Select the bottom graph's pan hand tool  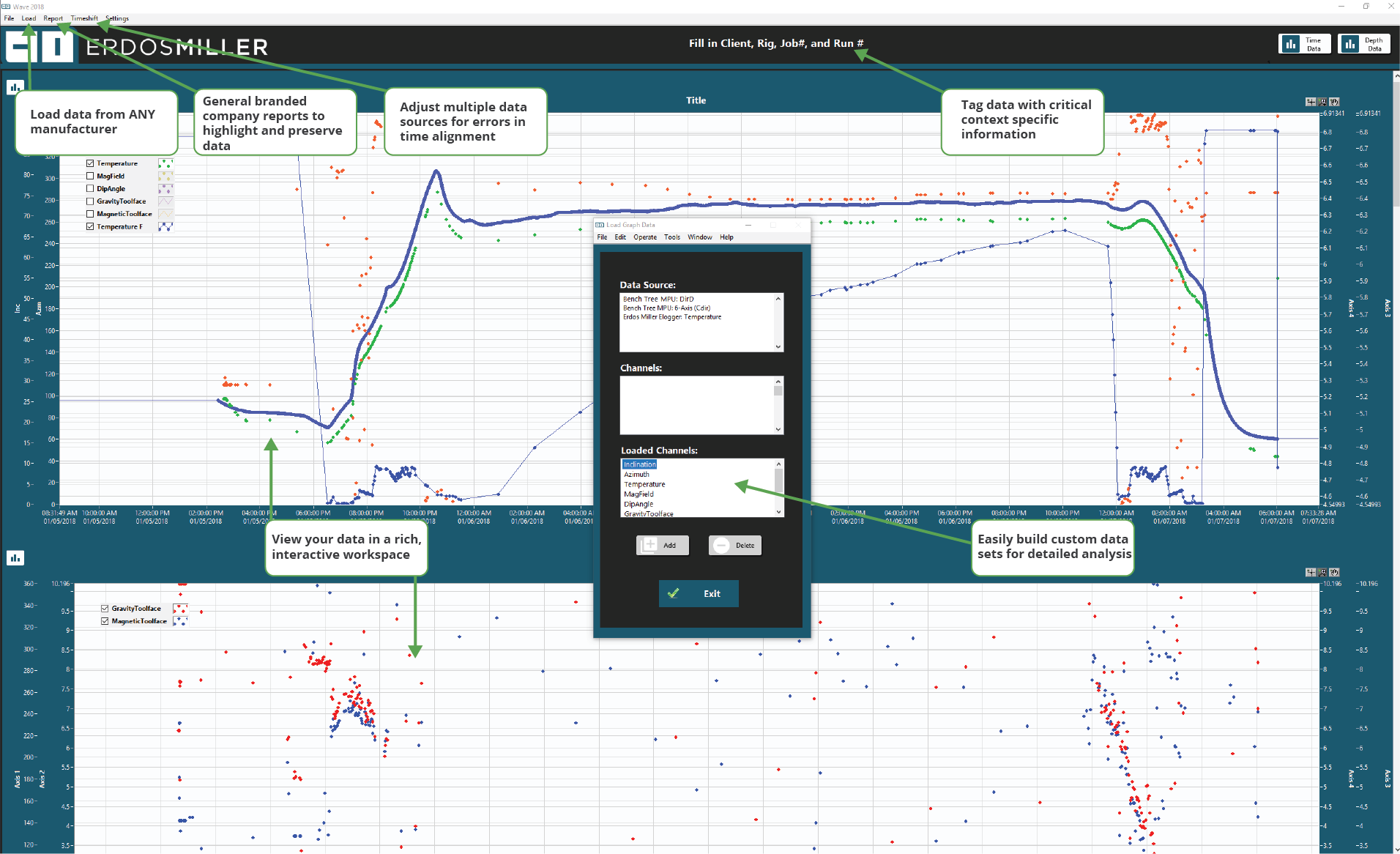1334,572
